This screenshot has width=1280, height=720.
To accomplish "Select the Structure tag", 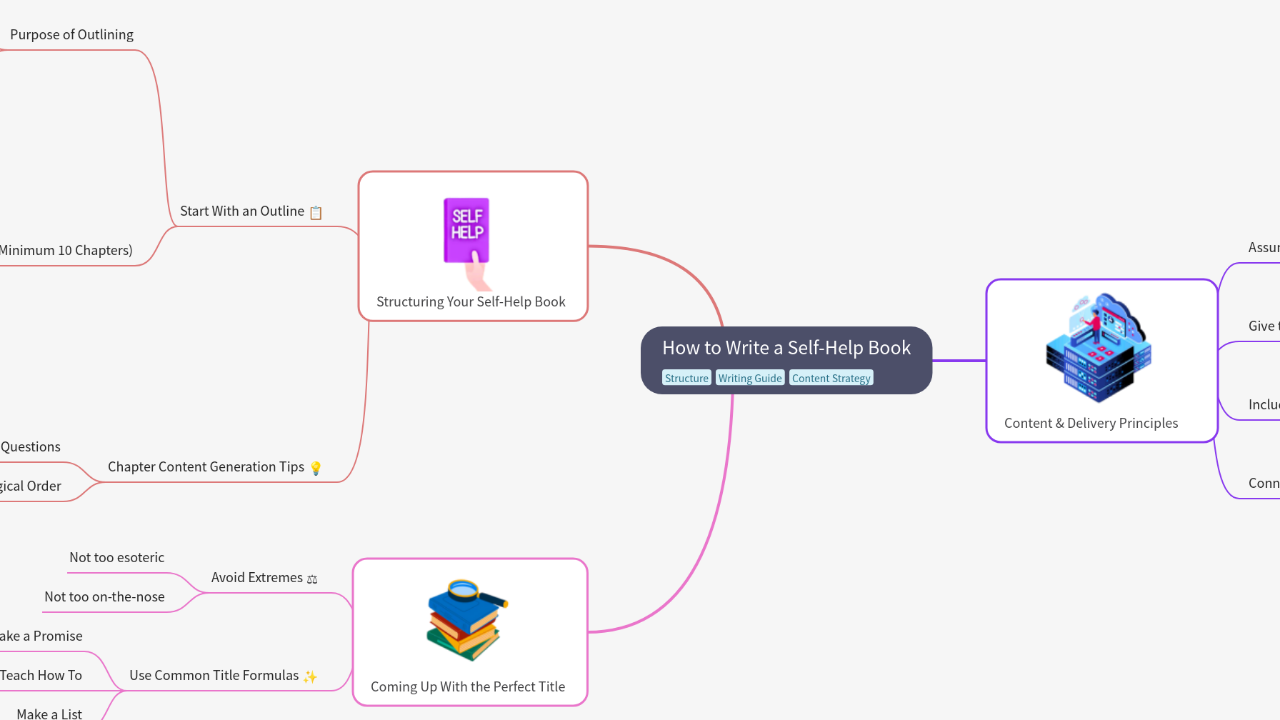I will pyautogui.click(x=686, y=378).
